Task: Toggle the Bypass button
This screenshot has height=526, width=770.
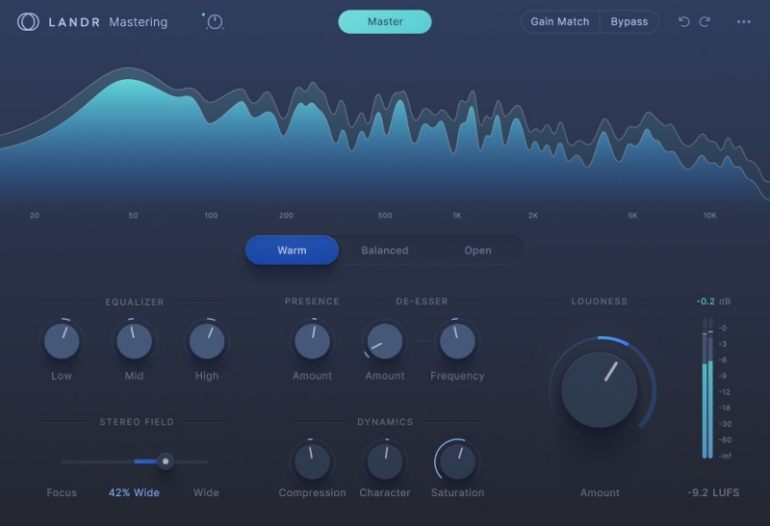Action: pos(629,22)
